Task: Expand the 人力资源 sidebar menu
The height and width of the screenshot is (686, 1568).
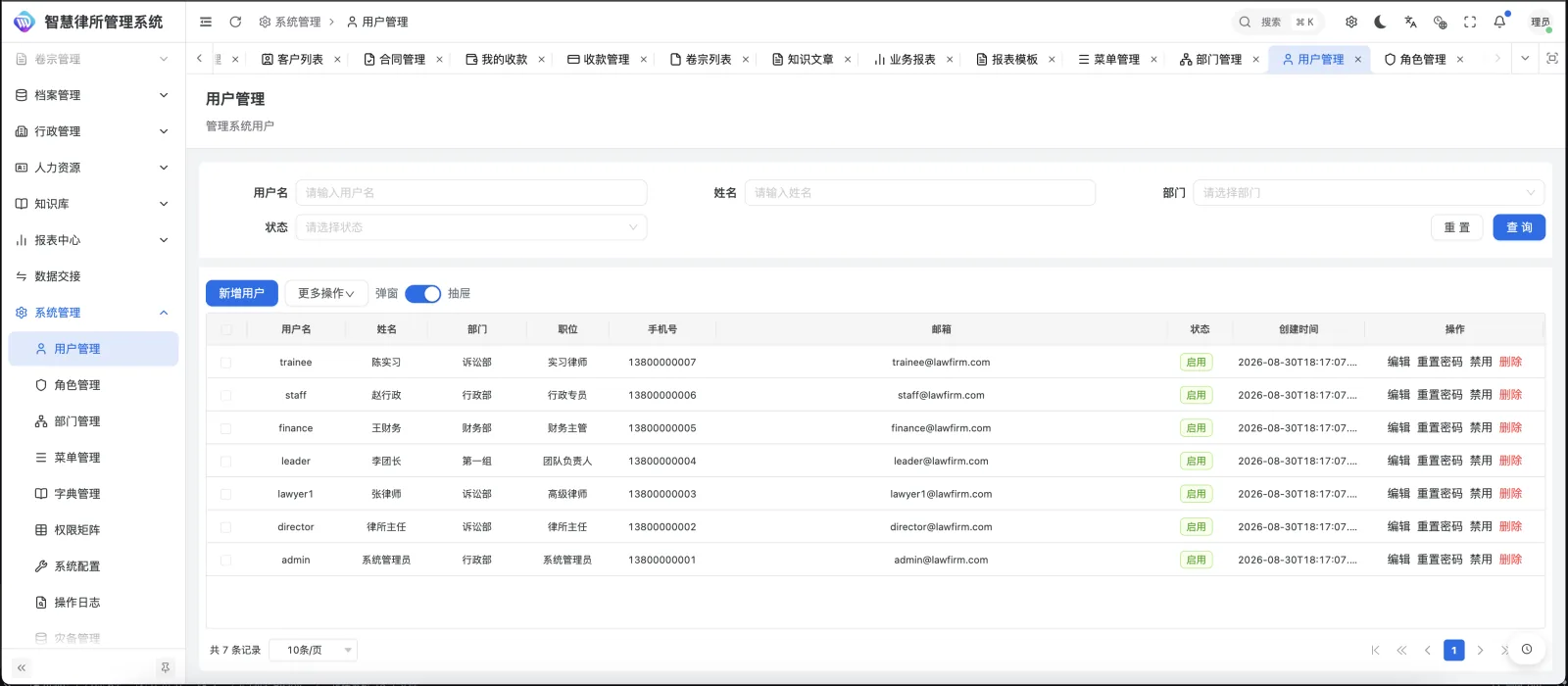Action: click(x=93, y=168)
